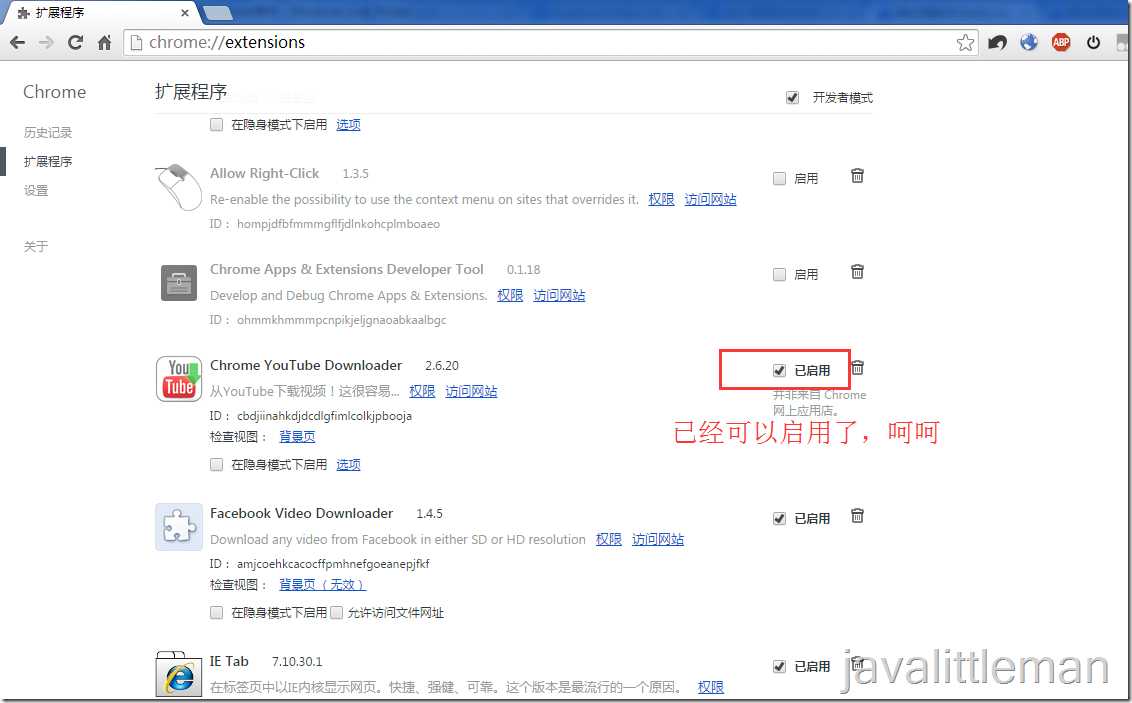Check incognito option under Chrome YouTube Downloader

[x=216, y=464]
